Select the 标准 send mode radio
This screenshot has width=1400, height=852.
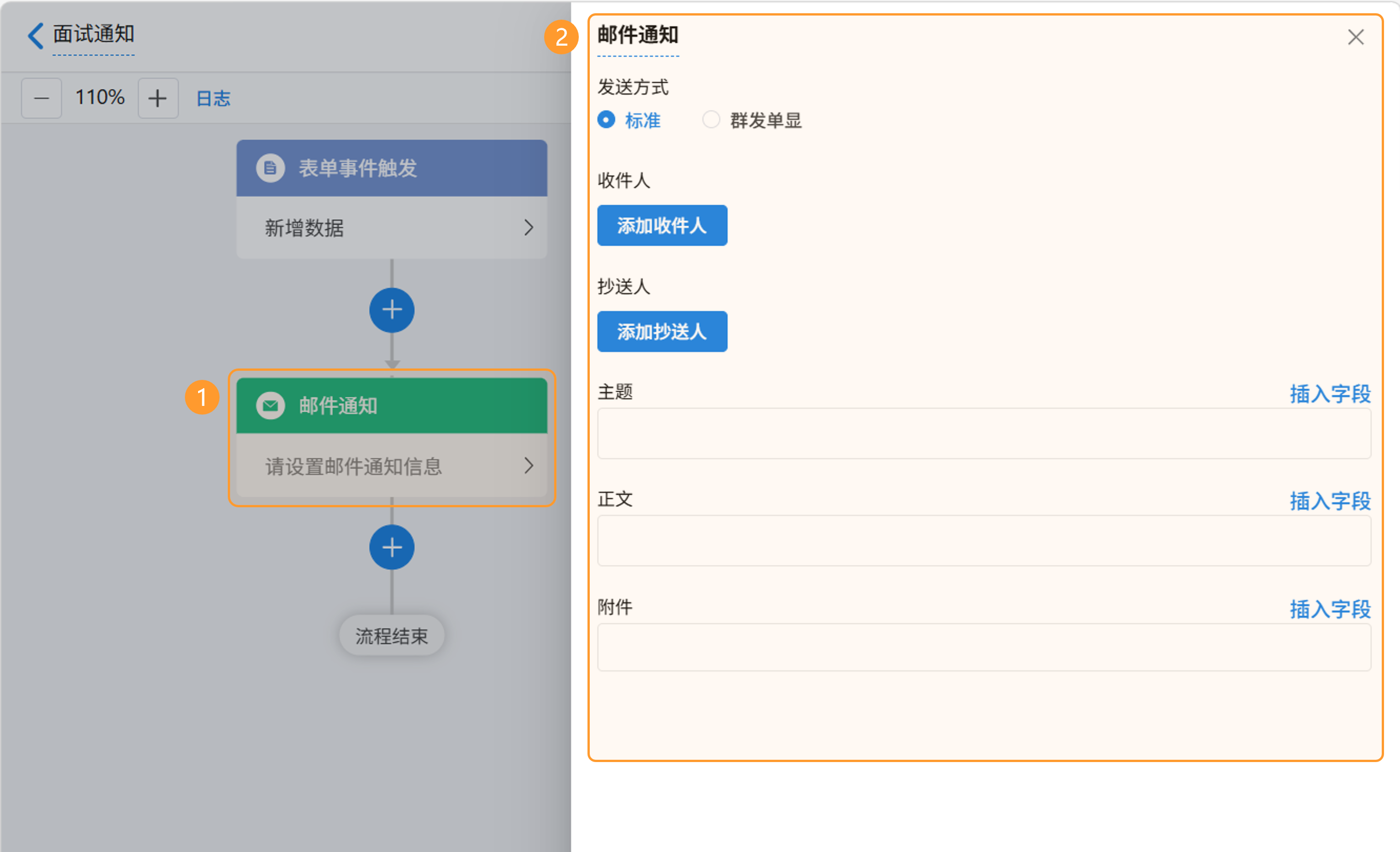pos(606,120)
